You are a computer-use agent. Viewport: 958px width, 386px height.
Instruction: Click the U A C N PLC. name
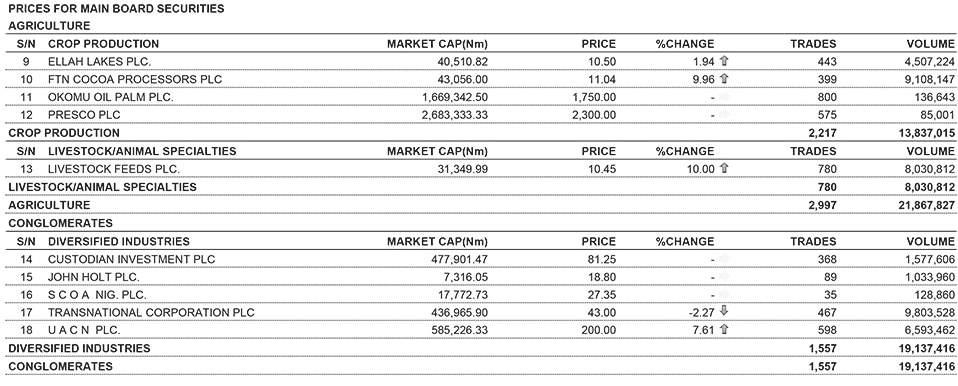click(84, 330)
